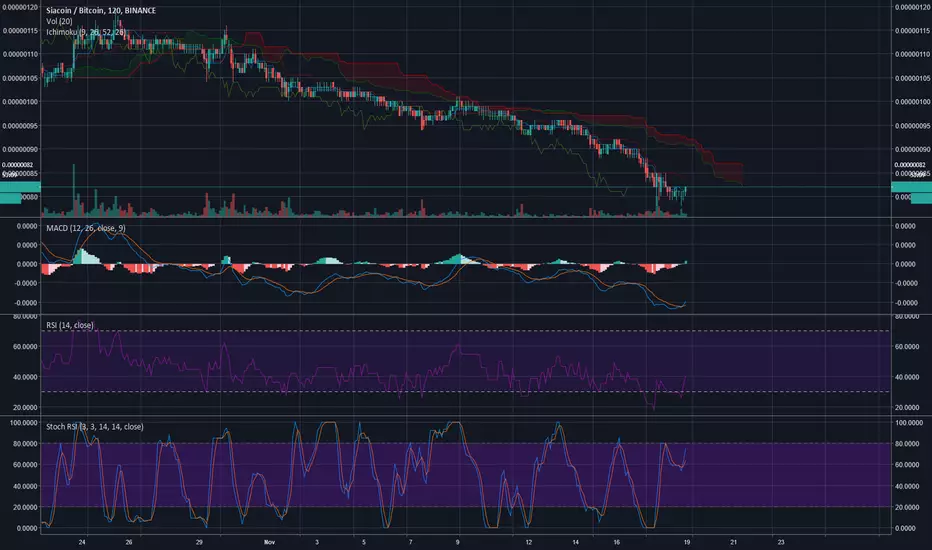Click 0.00000090 on the left-hand price scale
The width and height of the screenshot is (932, 550).
[x=20, y=150]
